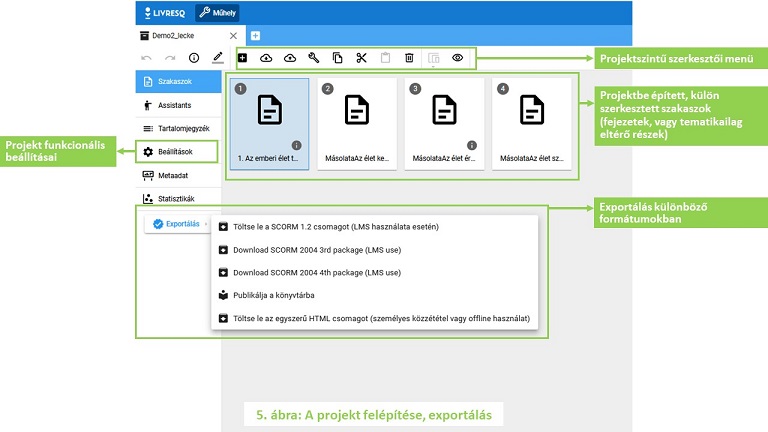Choose Download SCORM 2004 3rd package
768x432 pixels.
317,250
